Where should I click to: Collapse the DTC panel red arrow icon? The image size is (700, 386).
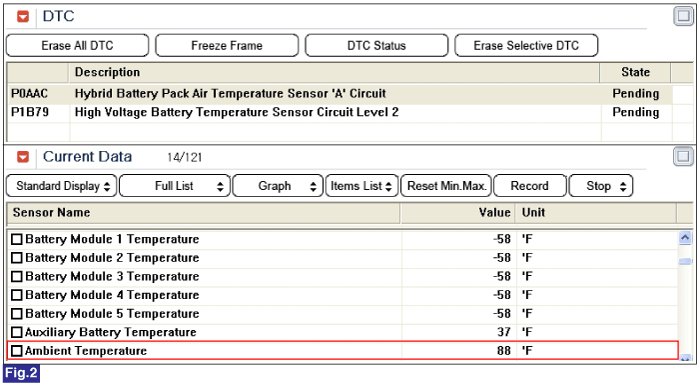[23, 17]
